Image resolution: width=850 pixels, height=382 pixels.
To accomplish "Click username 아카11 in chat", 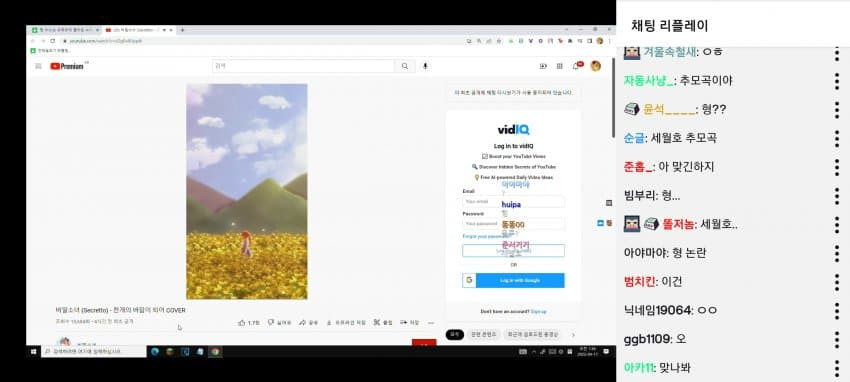I will point(639,368).
